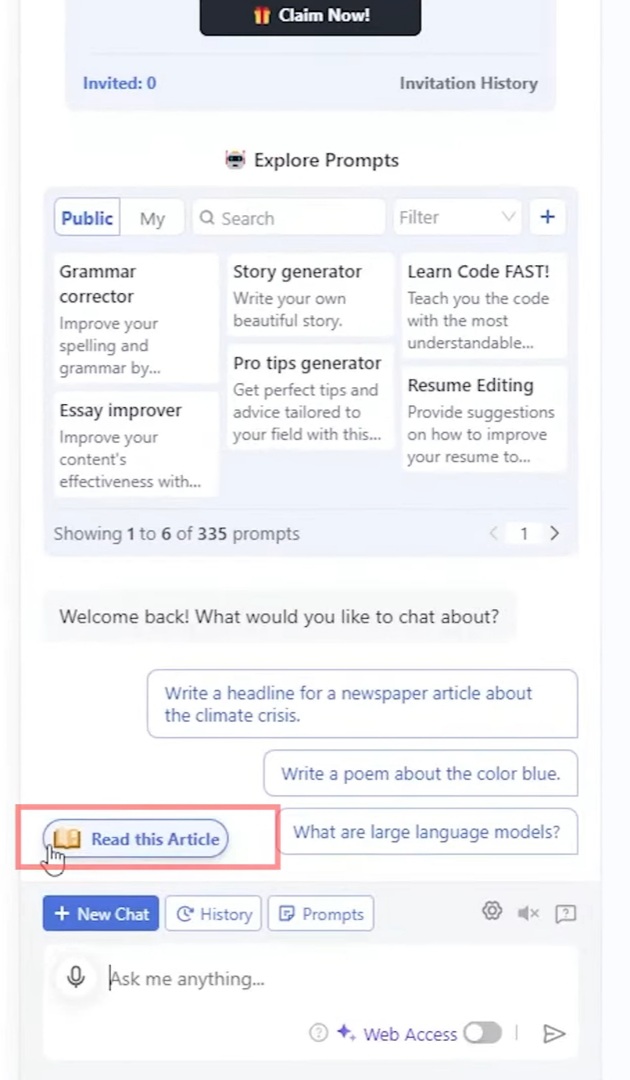Click the prompts Search field

coord(288,218)
